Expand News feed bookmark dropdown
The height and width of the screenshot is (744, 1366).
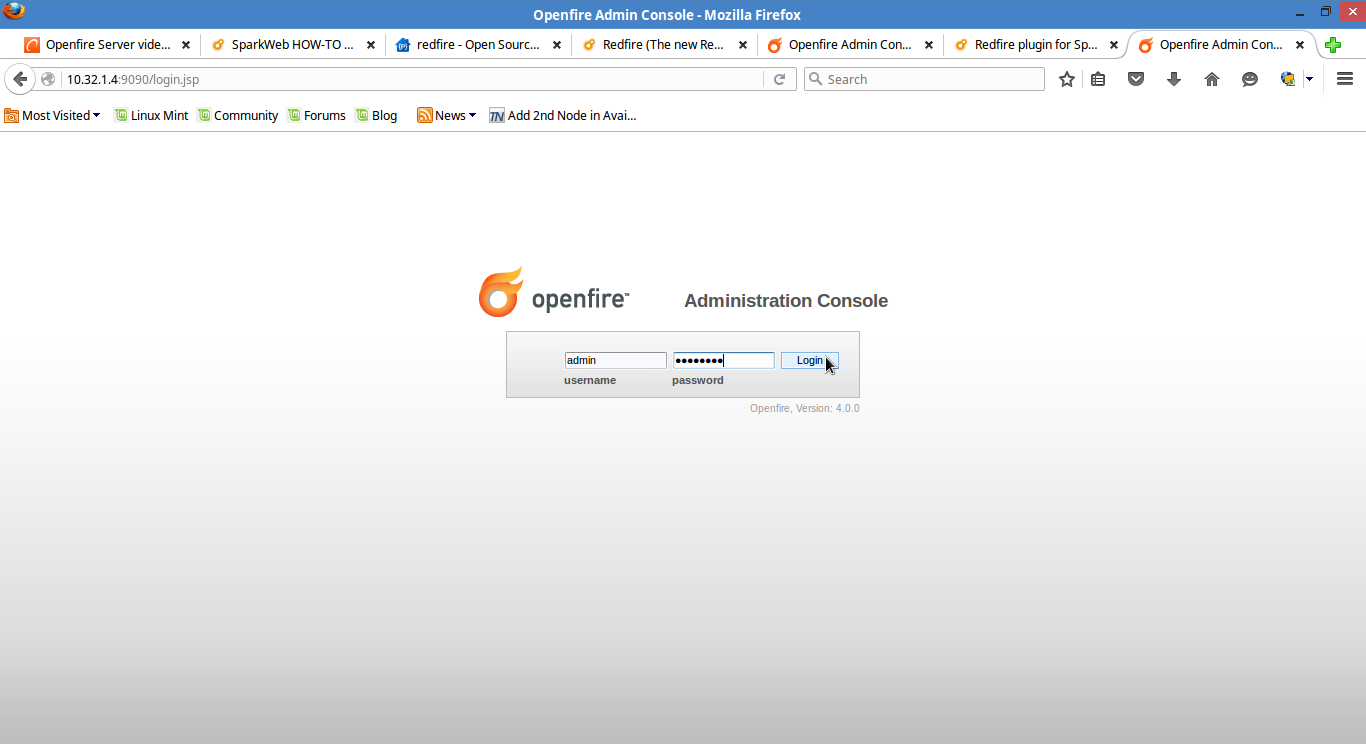[447, 115]
